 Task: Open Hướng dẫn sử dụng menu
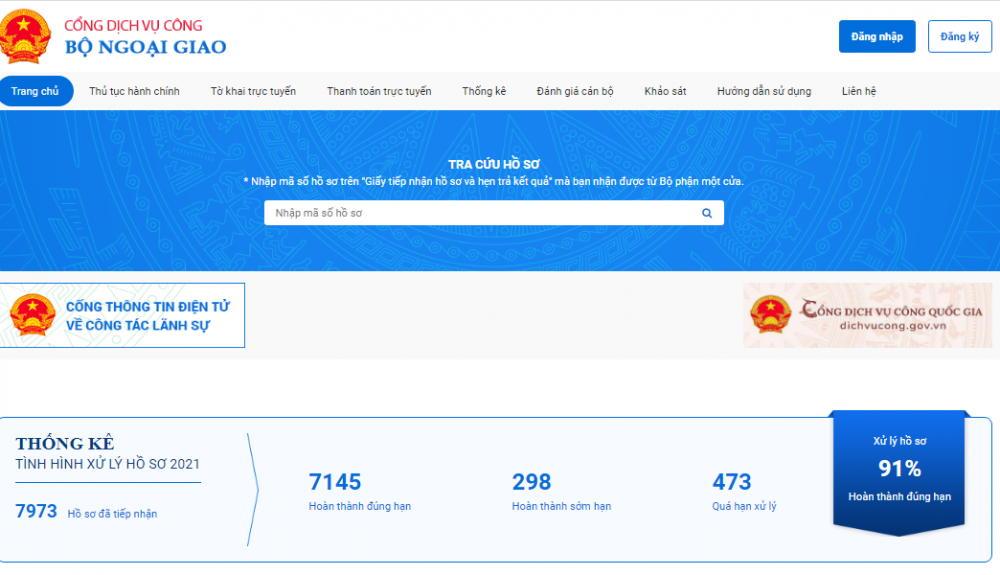pos(764,91)
